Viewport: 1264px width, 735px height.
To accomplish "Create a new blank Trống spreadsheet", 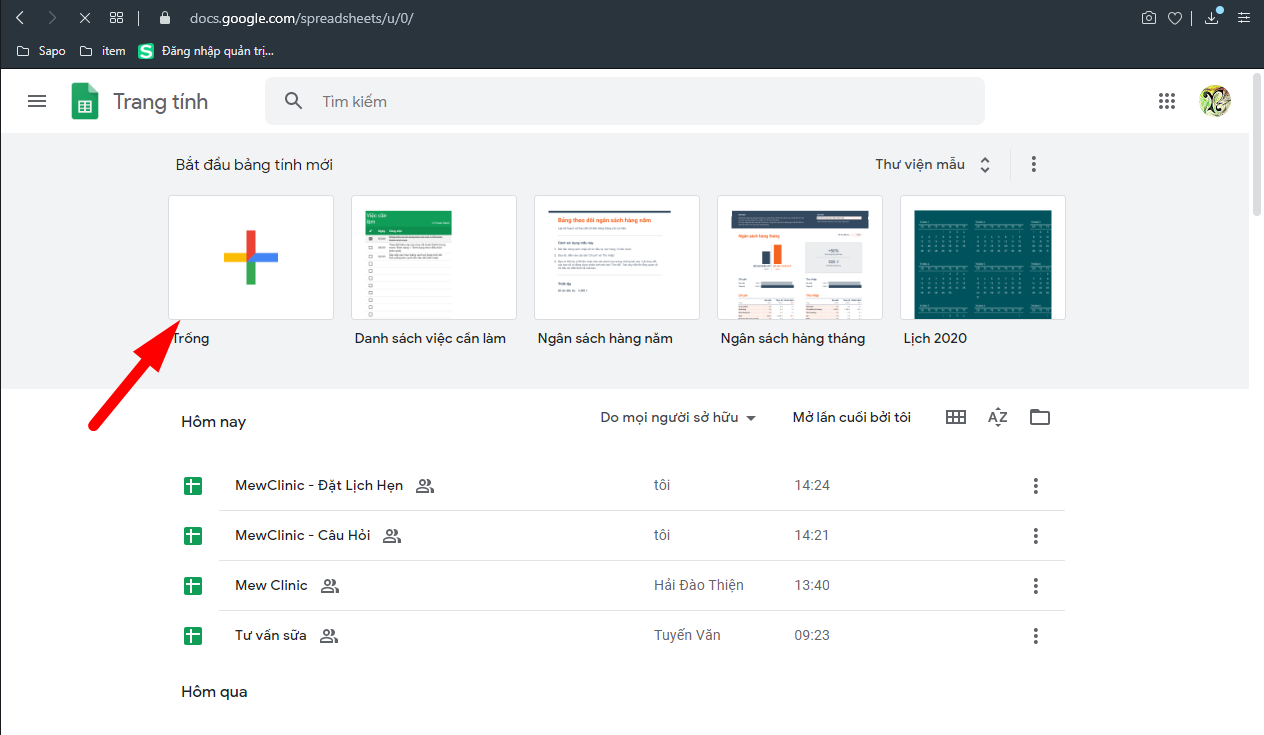I will [251, 258].
